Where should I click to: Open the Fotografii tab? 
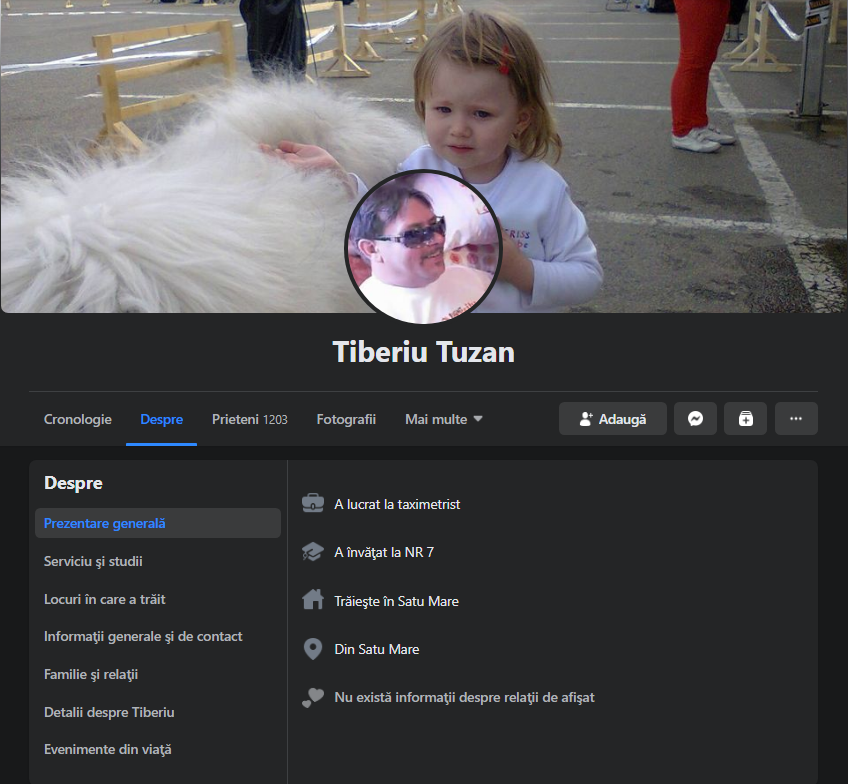pos(346,420)
